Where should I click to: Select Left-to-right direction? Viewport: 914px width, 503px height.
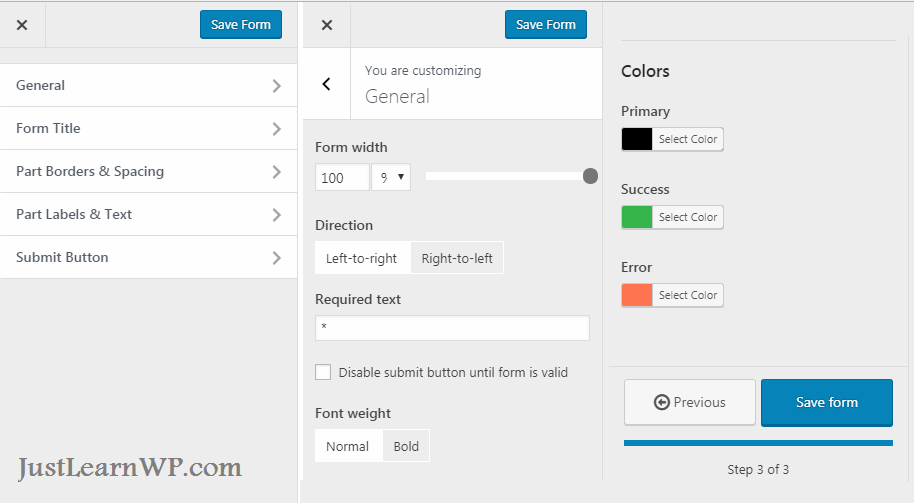pyautogui.click(x=362, y=258)
